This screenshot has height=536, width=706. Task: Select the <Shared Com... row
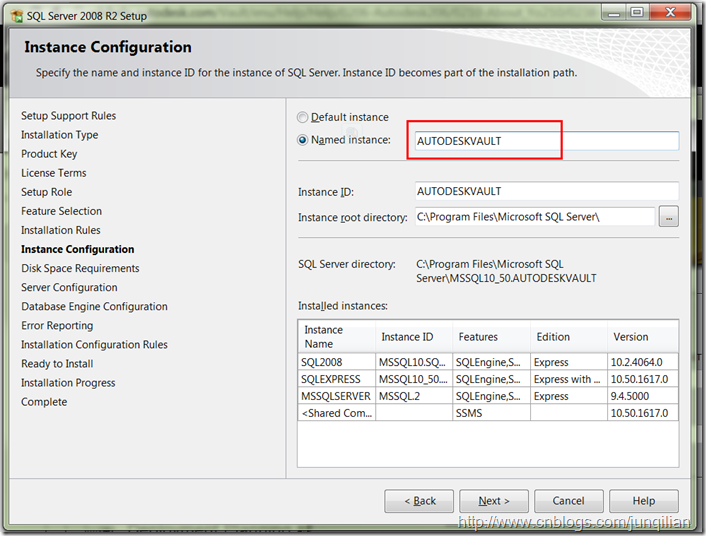pyautogui.click(x=488, y=413)
